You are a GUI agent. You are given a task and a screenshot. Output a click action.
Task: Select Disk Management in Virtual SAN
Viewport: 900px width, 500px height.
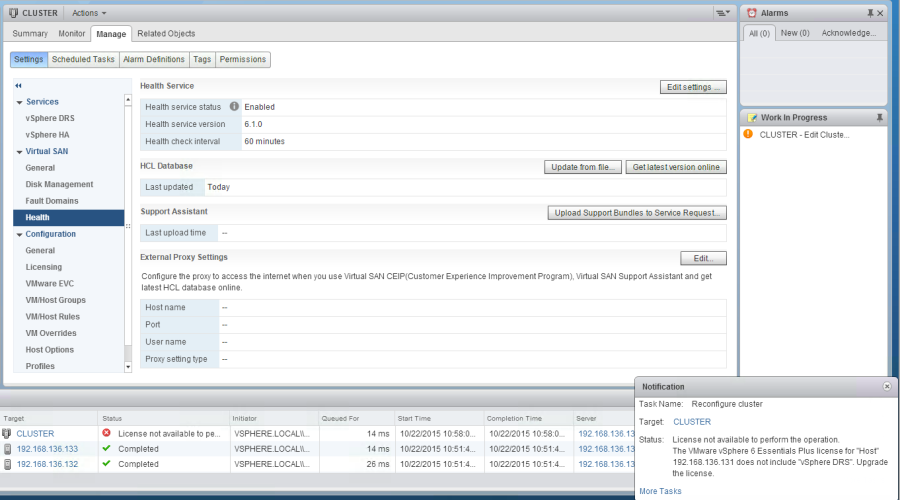point(59,184)
